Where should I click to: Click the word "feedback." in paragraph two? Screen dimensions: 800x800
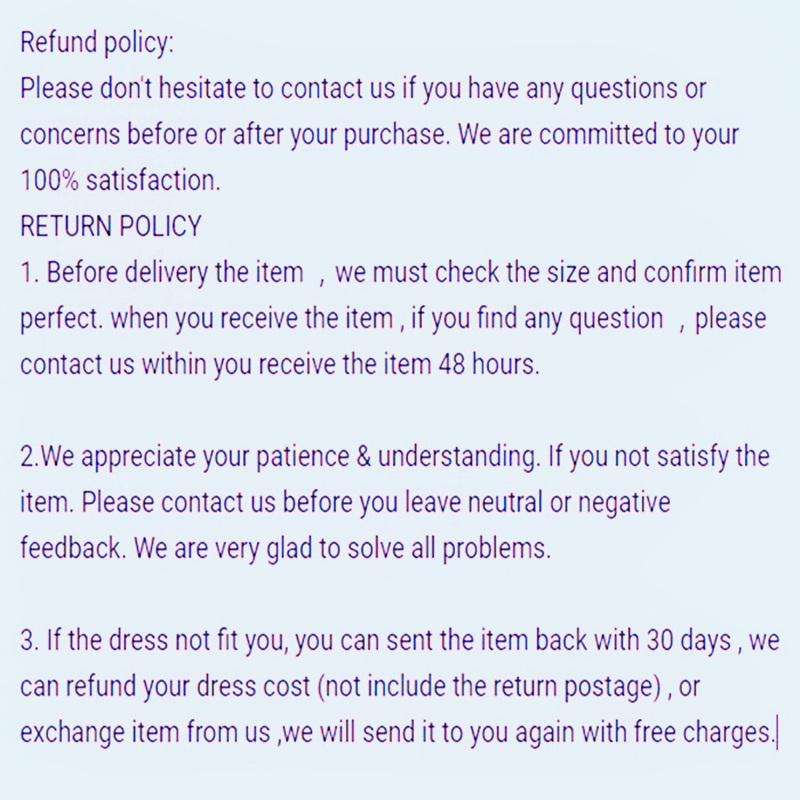[67, 548]
